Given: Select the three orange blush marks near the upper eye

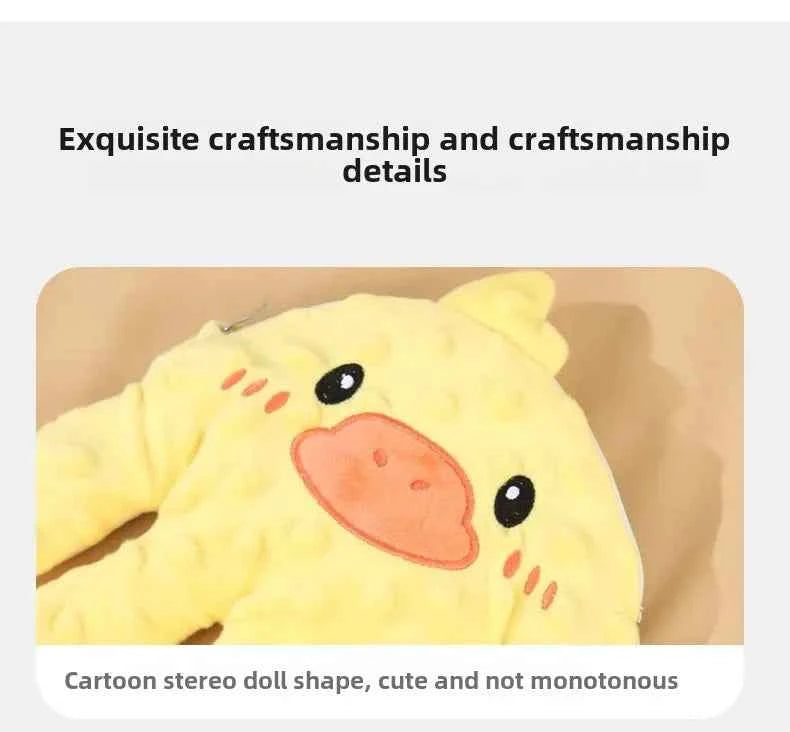Looking at the screenshot, I should (x=255, y=389).
